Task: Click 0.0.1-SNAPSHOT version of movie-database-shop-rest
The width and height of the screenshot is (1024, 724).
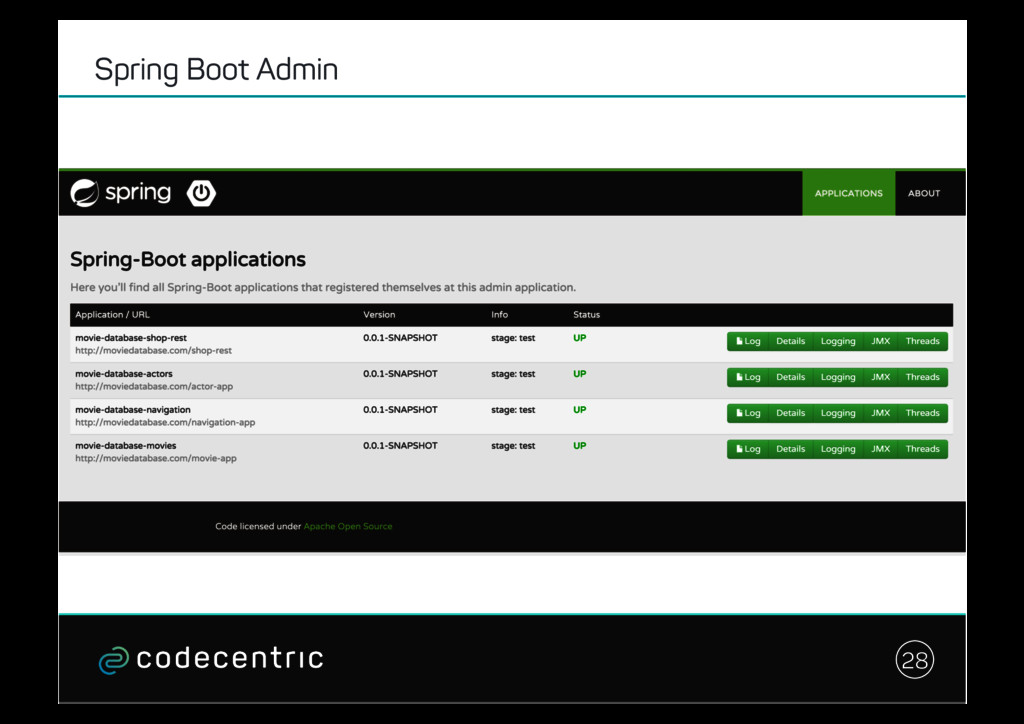Action: pyautogui.click(x=400, y=338)
